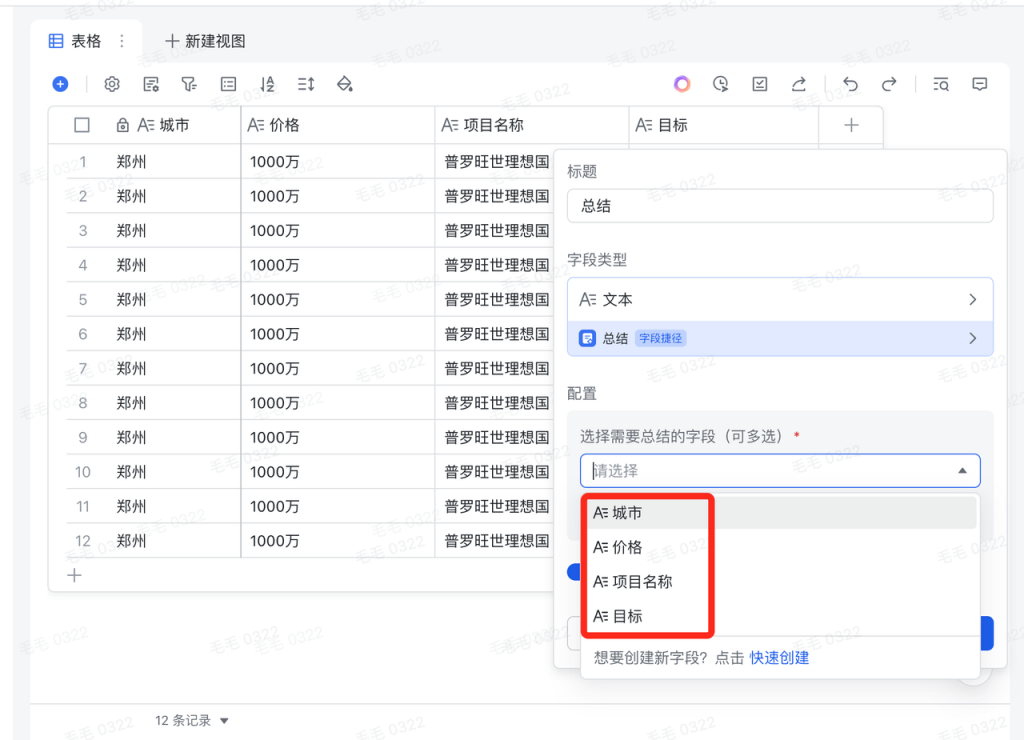
Task: Select 项目名称 in the dropdown list
Action: point(780,581)
